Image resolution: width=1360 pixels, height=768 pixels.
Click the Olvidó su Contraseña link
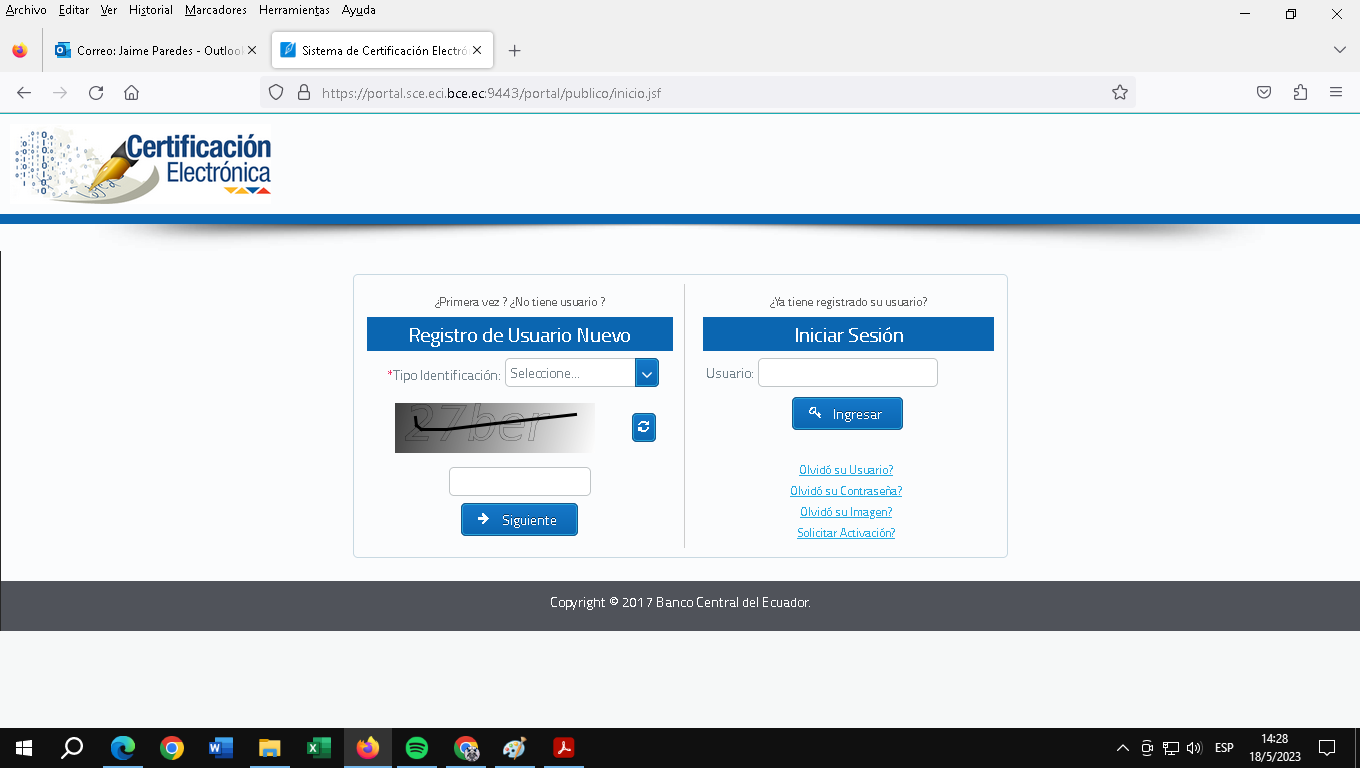[846, 491]
